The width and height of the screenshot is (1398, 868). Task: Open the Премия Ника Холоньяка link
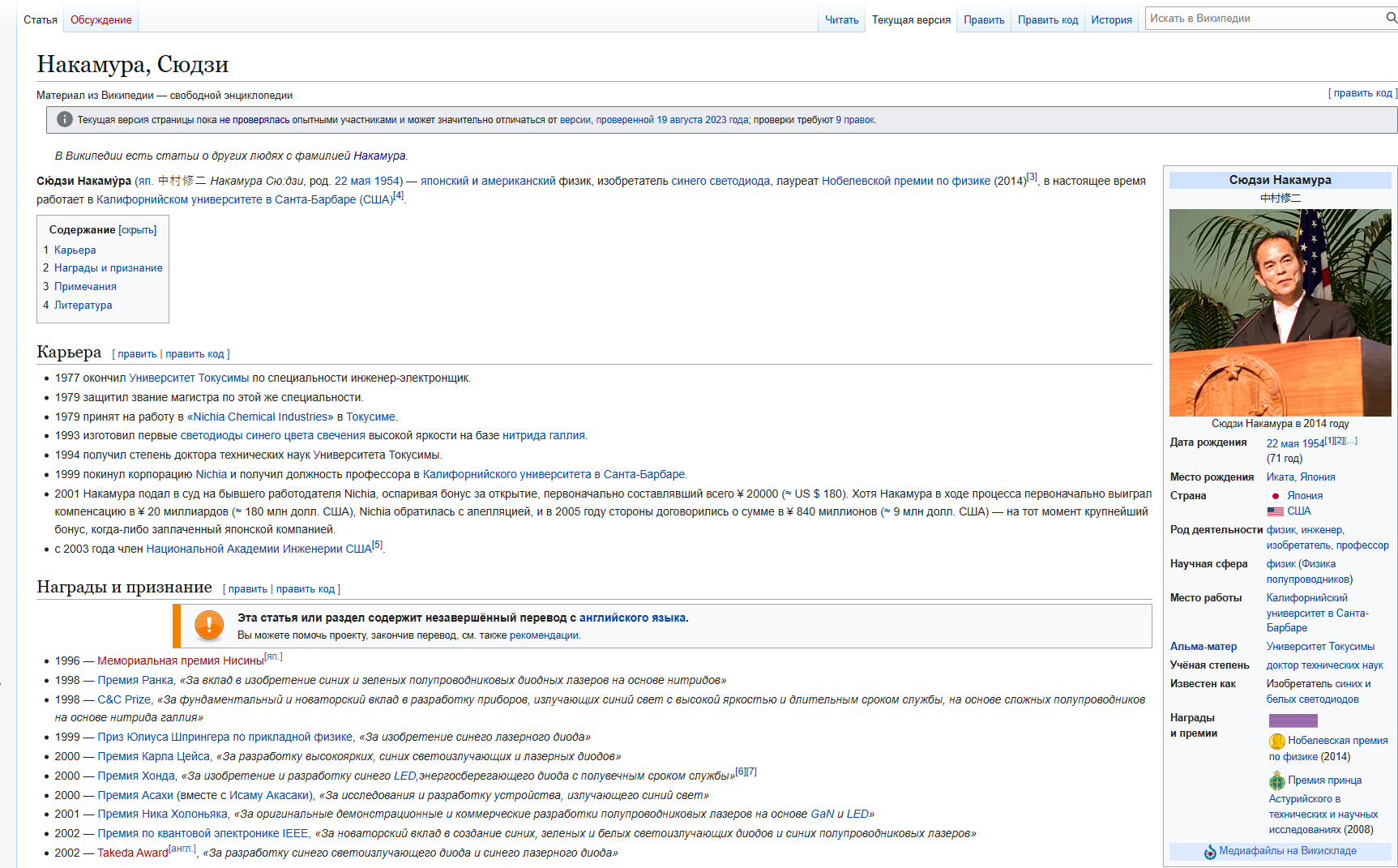point(163,815)
